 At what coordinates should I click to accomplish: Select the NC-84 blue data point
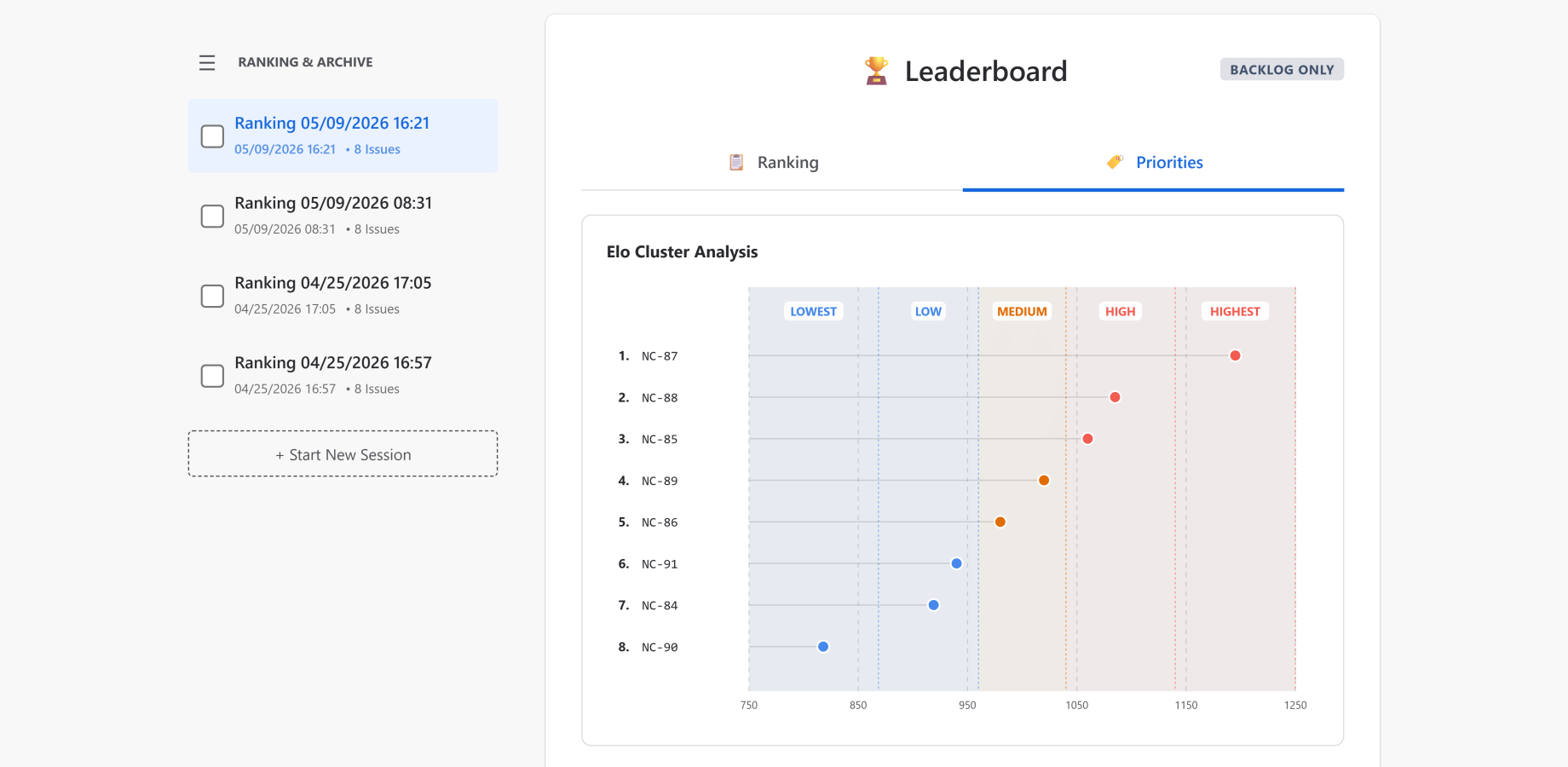pyautogui.click(x=933, y=605)
